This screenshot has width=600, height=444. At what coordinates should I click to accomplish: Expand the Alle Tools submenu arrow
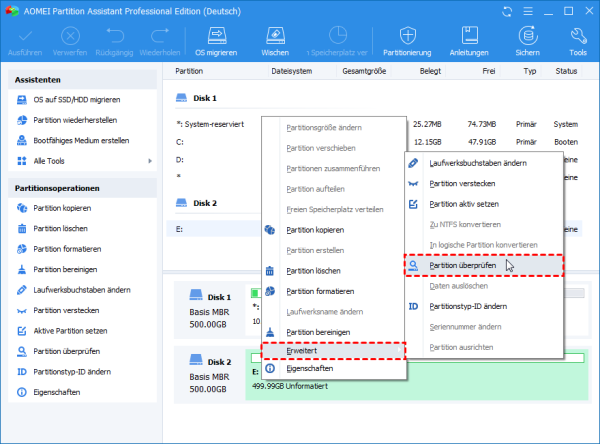pos(150,161)
